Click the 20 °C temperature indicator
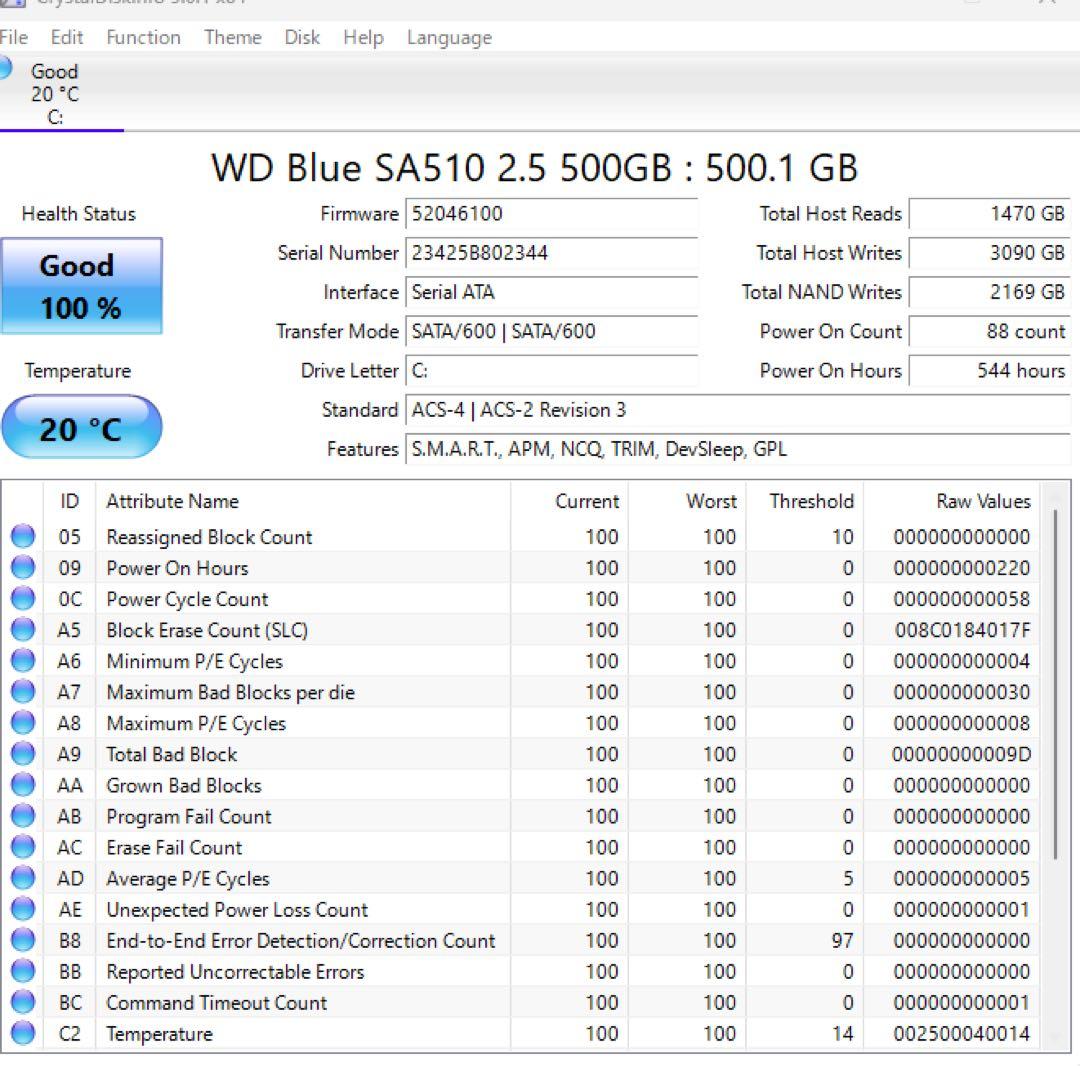This screenshot has height=1066, width=1080. coord(81,426)
